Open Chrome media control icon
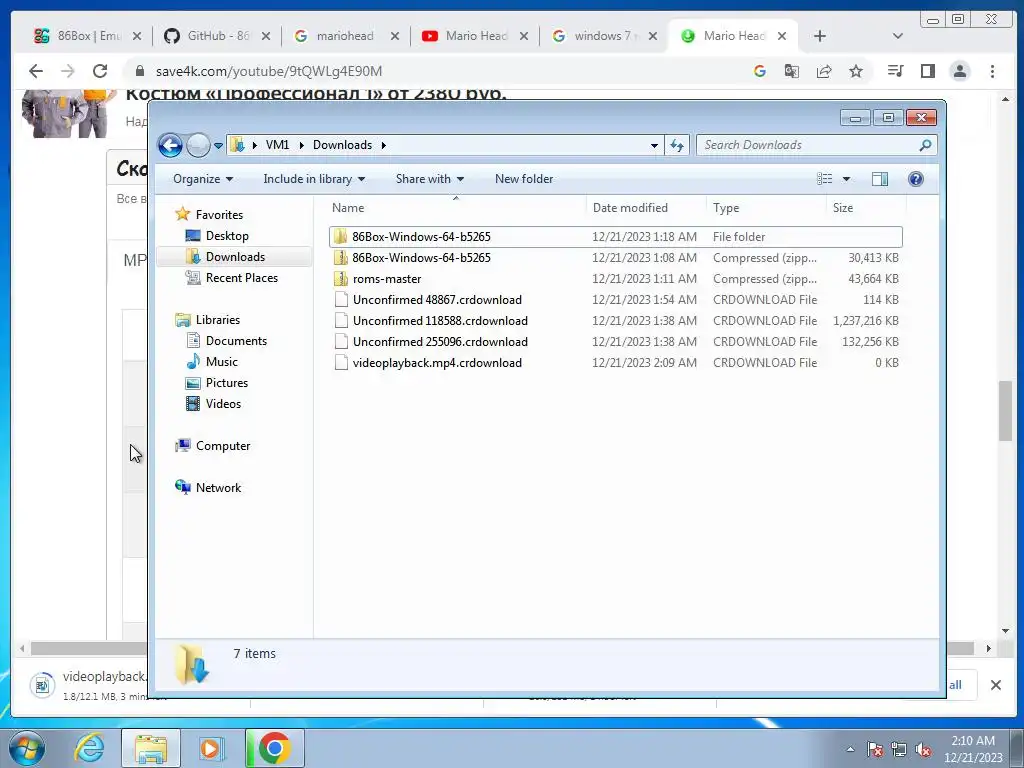This screenshot has height=768, width=1024. coord(895,71)
